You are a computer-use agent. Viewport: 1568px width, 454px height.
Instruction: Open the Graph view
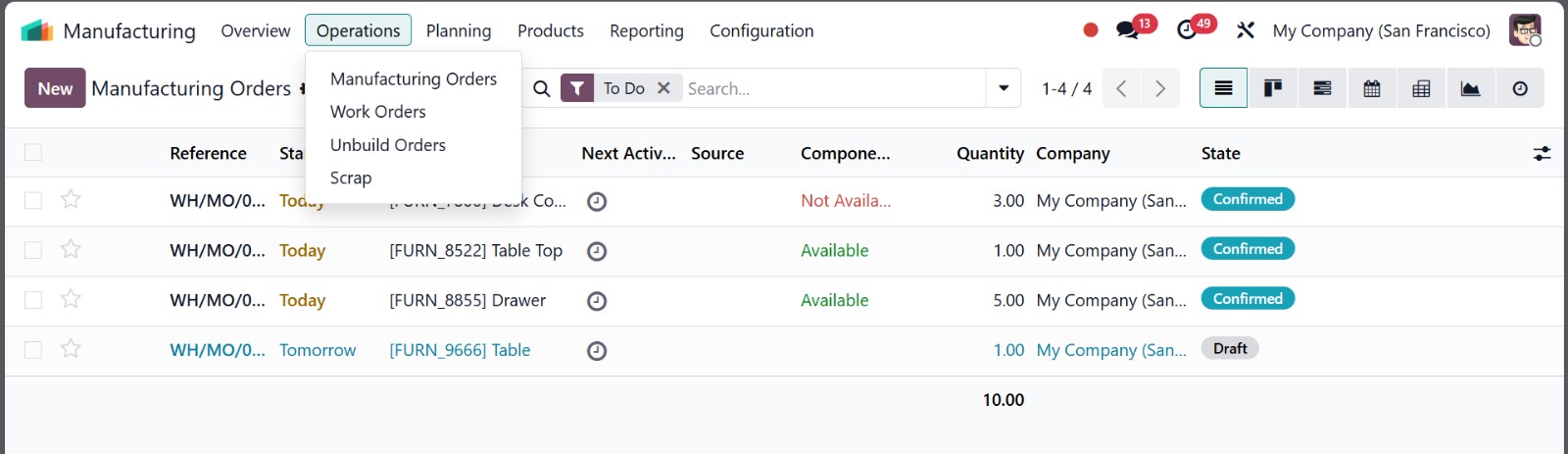pos(1470,88)
